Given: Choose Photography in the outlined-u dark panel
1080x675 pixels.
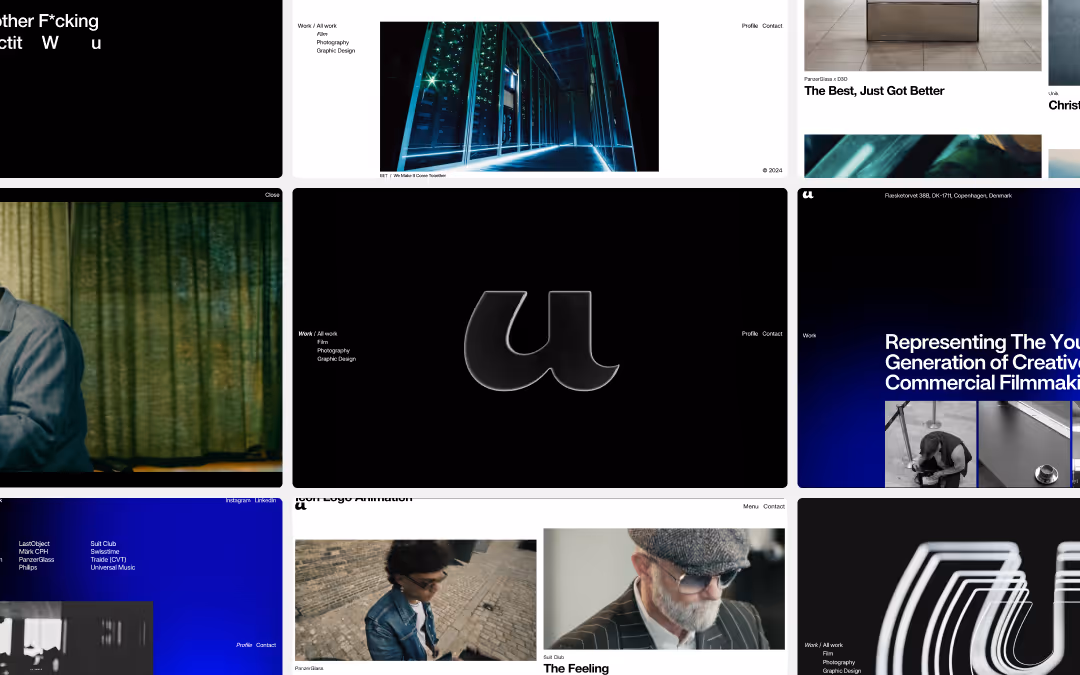Looking at the screenshot, I should click(x=839, y=663).
